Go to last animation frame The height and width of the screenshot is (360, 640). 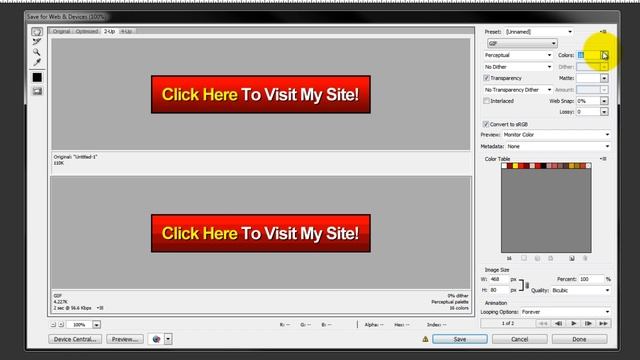[603, 323]
